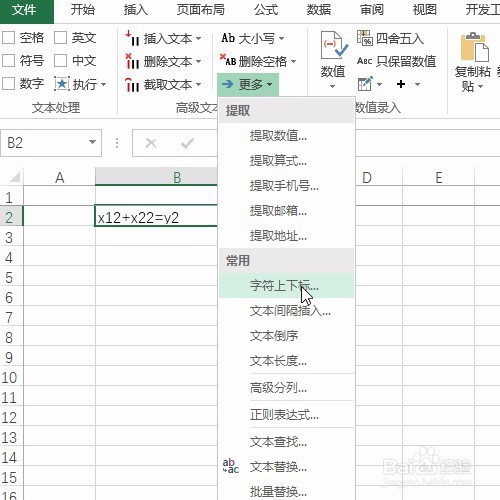Select column A header

(59, 177)
